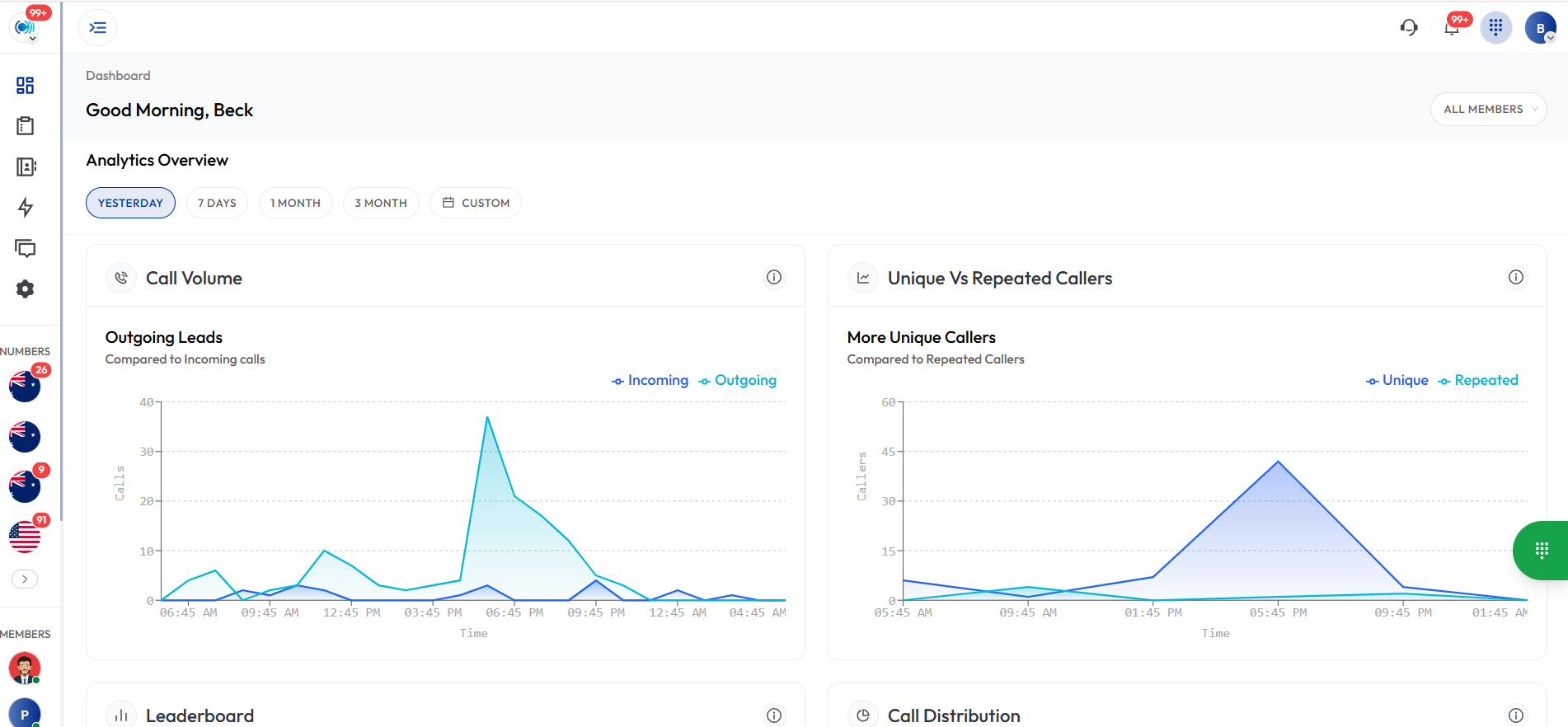
Task: Collapse the sidebar menu toggle
Action: pyautogui.click(x=98, y=28)
